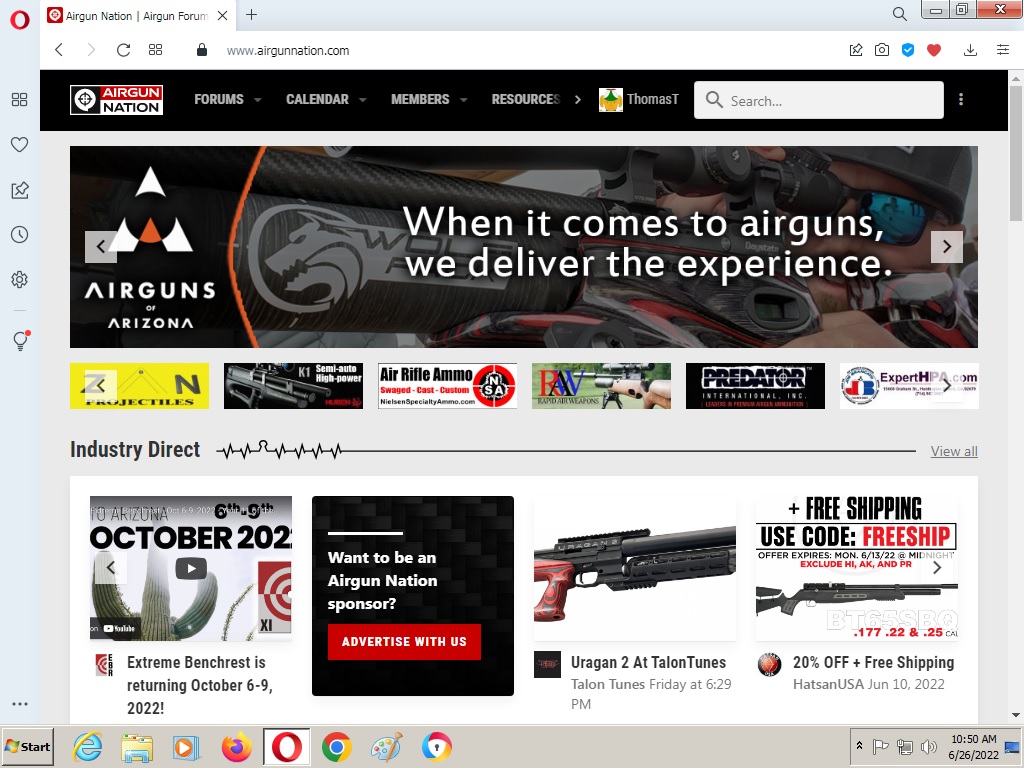Slide sponsor logos to the left
1024x768 pixels.
[x=101, y=386]
